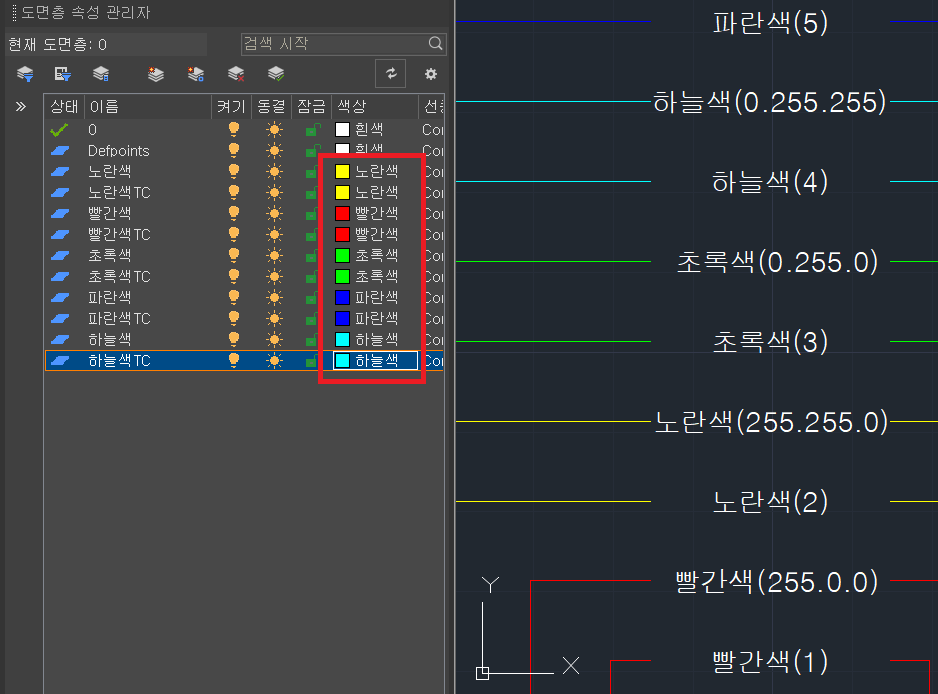The height and width of the screenshot is (694, 938).
Task: Toggle lock icon for 파란색 layer
Action: 311,297
